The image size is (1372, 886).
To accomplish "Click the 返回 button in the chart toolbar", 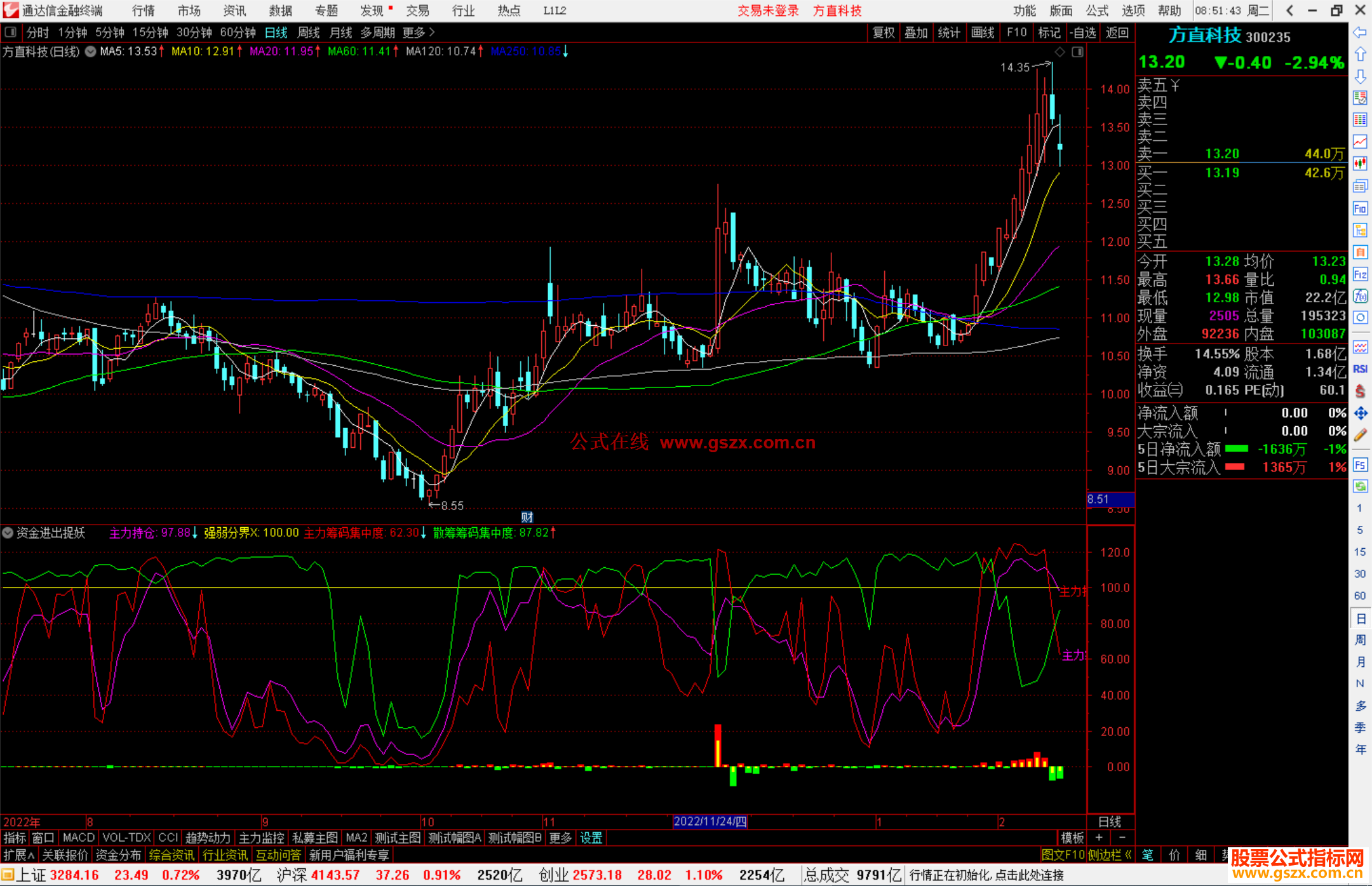I will [1117, 32].
